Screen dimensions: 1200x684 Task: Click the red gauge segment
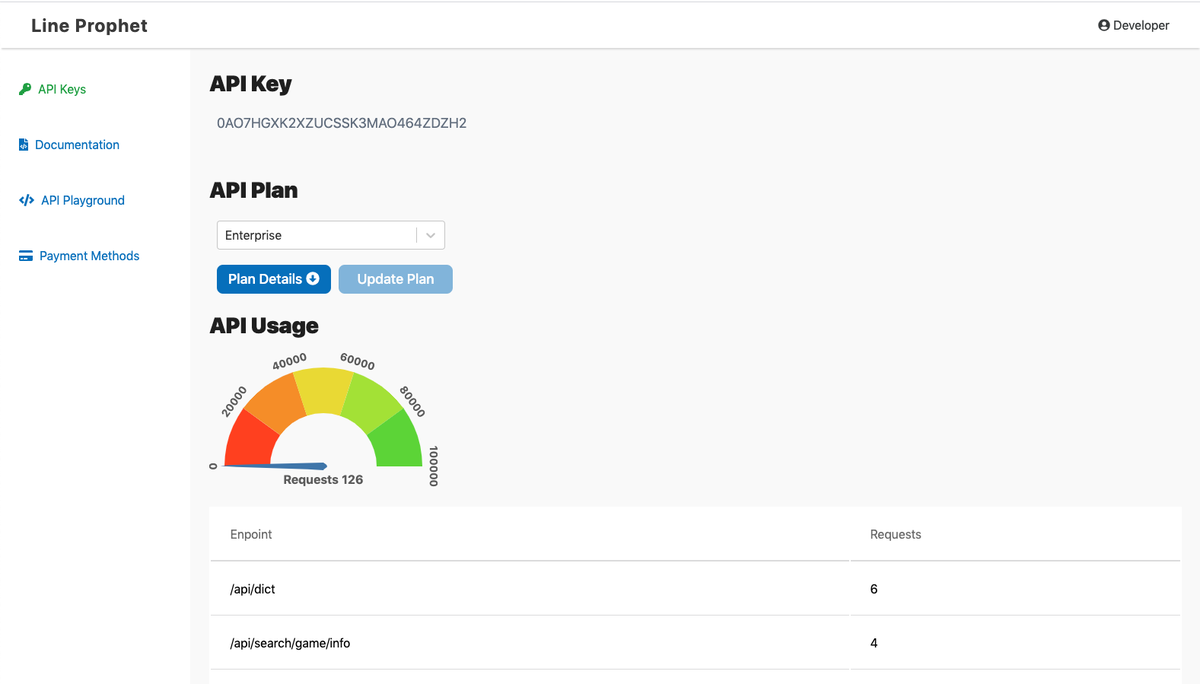[251, 438]
